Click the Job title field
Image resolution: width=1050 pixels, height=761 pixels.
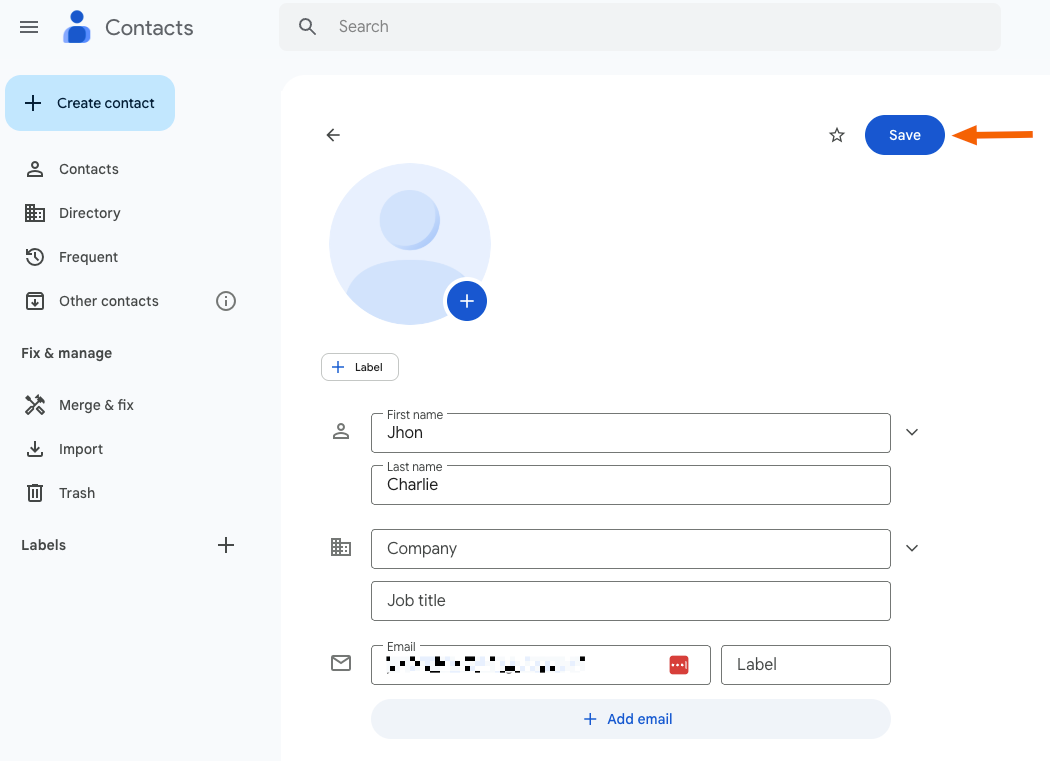[x=631, y=601]
